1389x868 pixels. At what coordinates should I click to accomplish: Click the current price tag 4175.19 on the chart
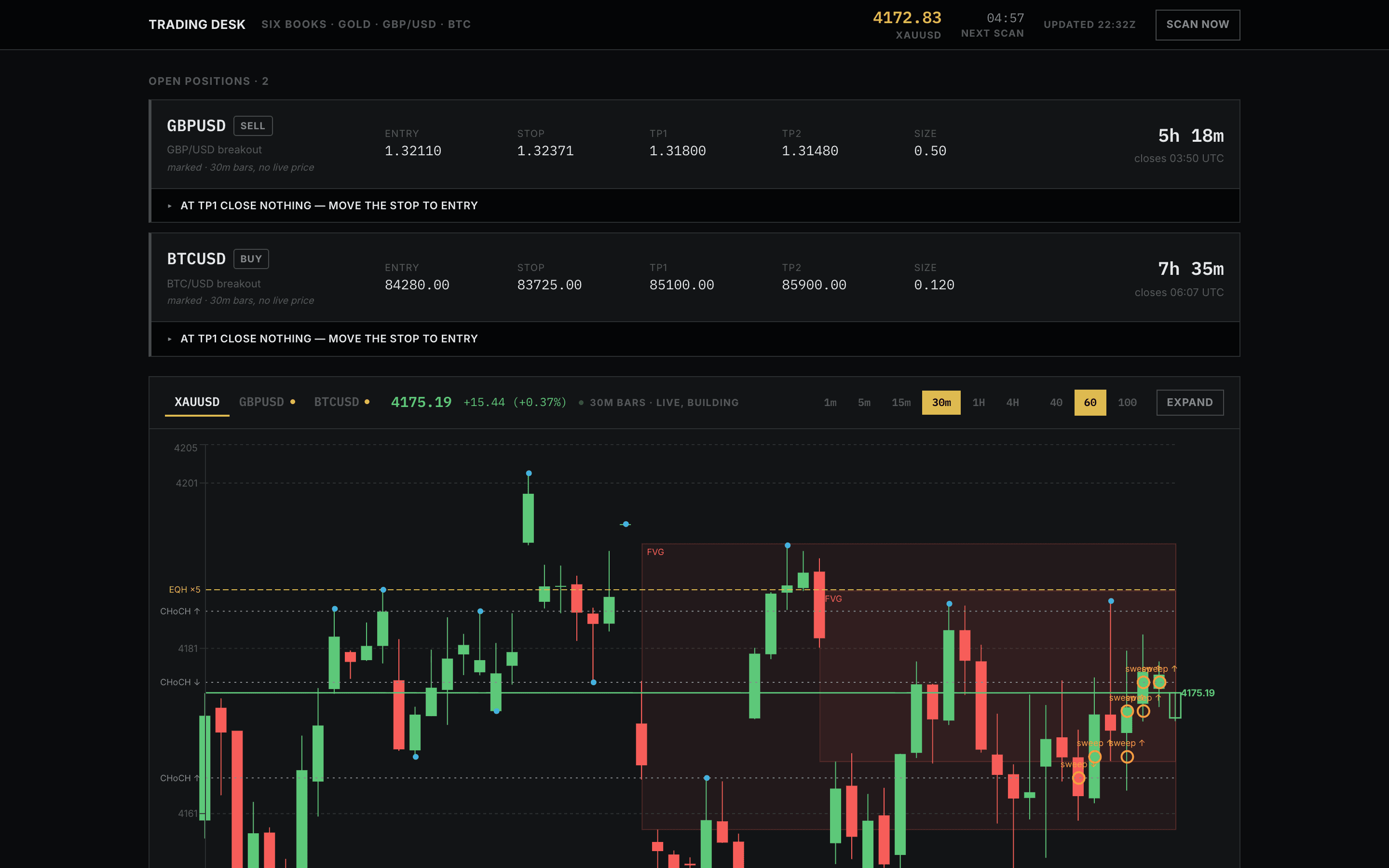(1198, 693)
